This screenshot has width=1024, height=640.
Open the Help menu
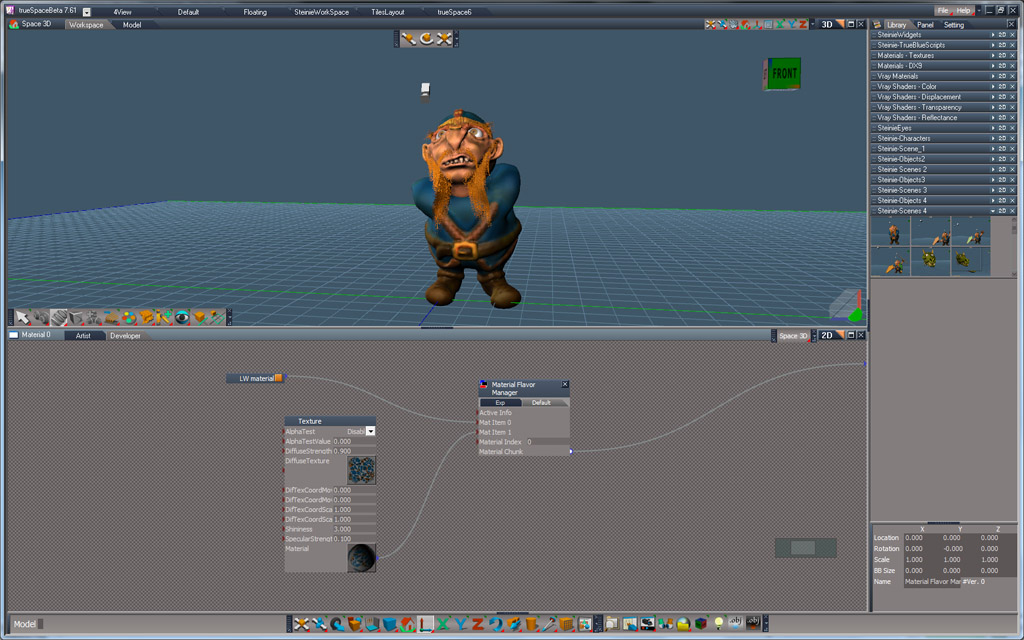(x=963, y=10)
